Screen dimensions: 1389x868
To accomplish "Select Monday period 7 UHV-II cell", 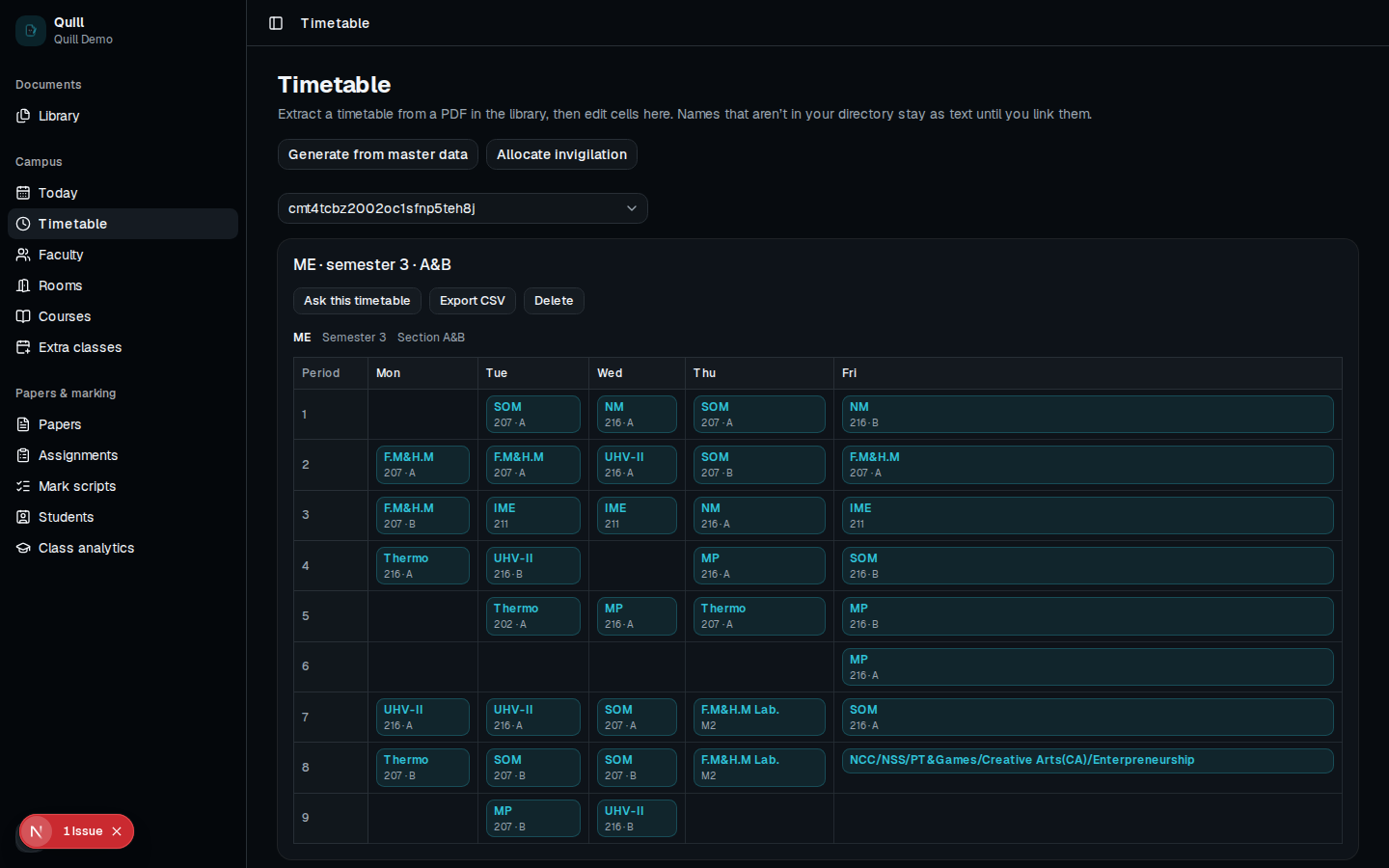I will (x=422, y=717).
